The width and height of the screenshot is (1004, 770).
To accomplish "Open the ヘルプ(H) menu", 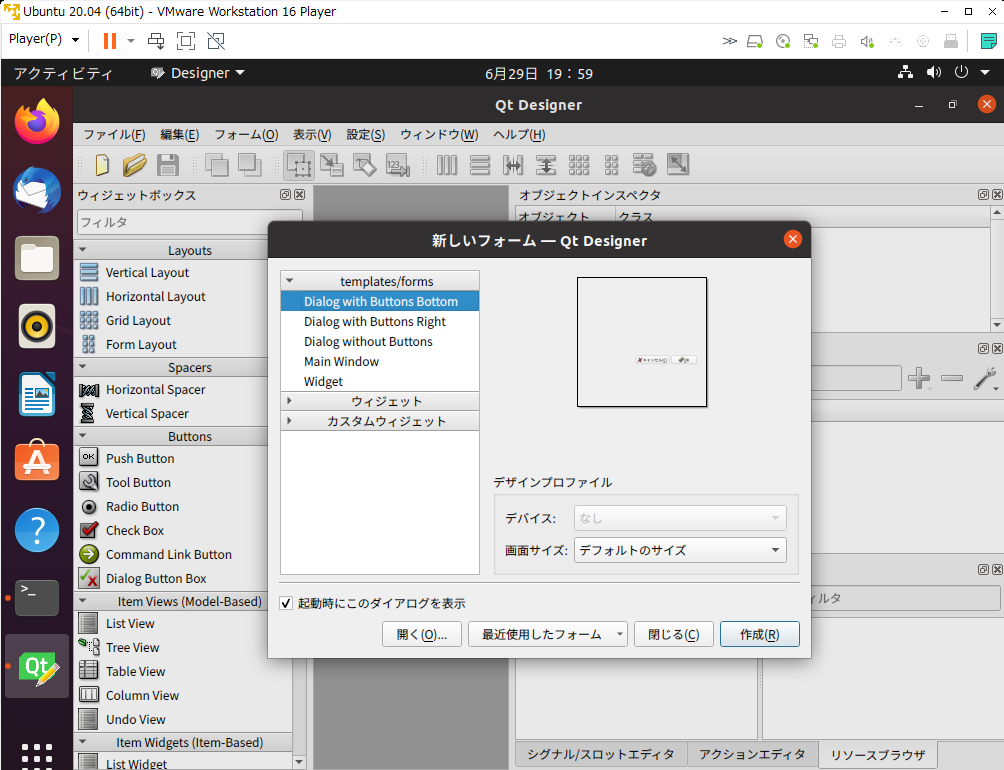I will 519,134.
